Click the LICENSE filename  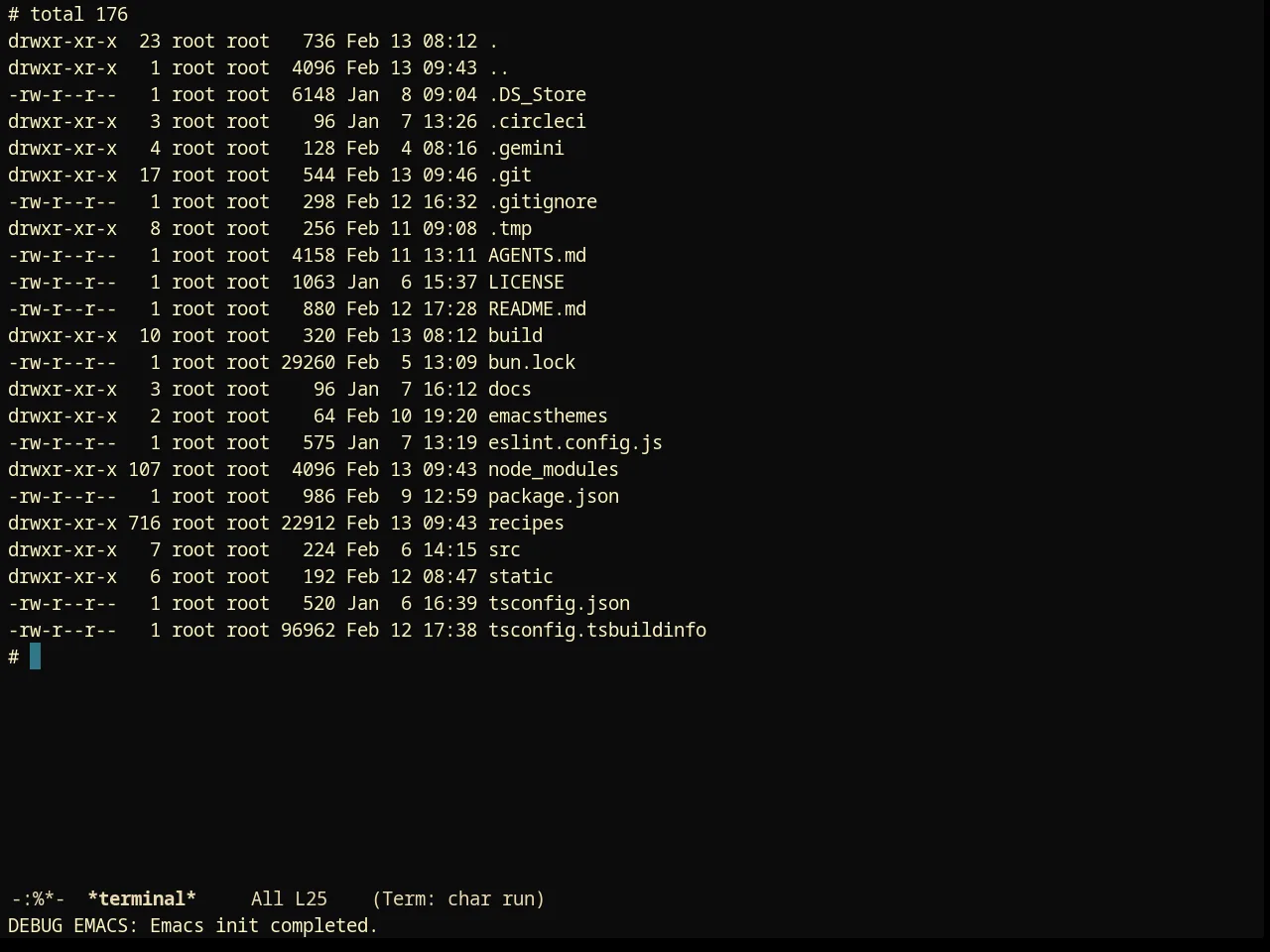point(526,282)
